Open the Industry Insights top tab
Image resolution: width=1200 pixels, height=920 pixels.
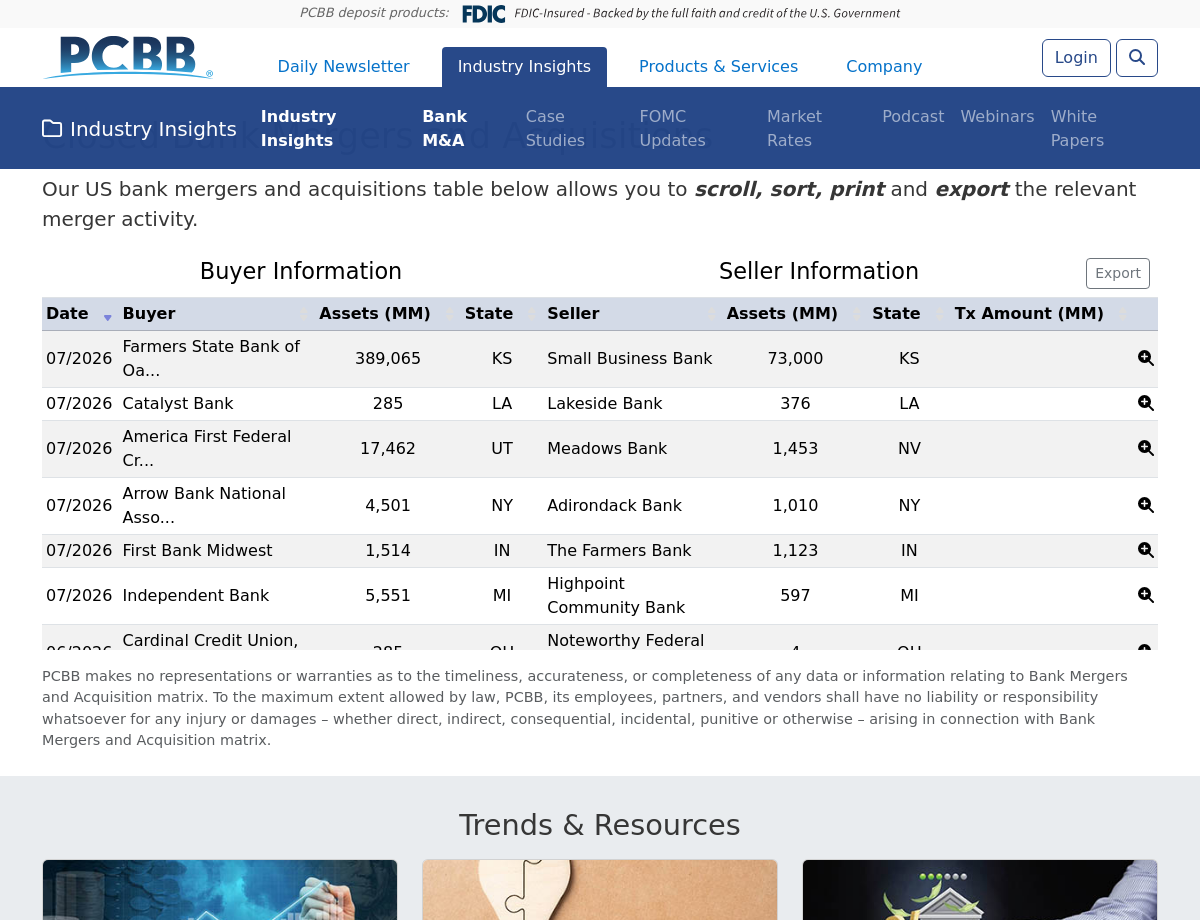click(x=524, y=66)
